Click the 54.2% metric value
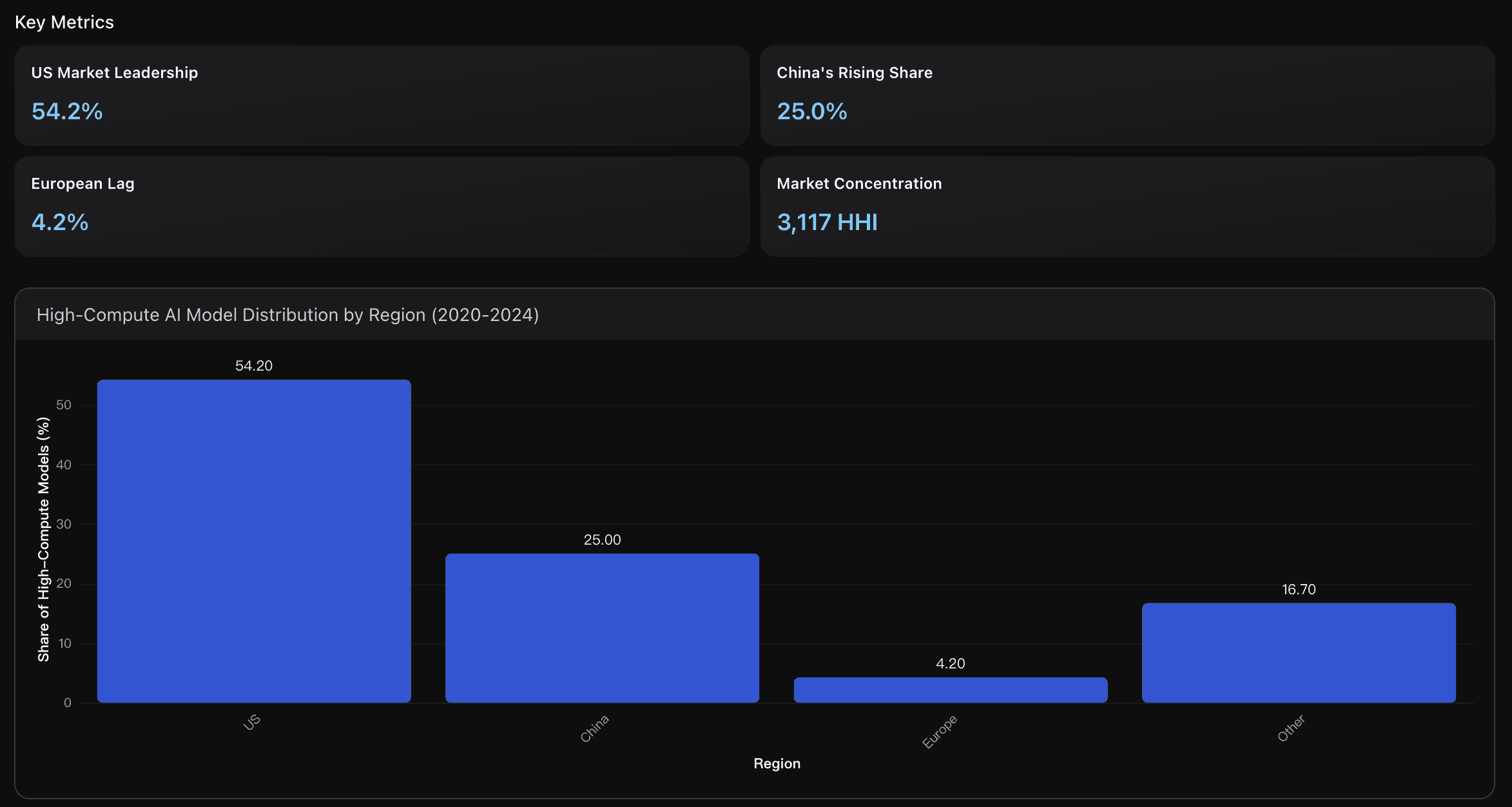This screenshot has width=1512, height=807. tap(67, 112)
